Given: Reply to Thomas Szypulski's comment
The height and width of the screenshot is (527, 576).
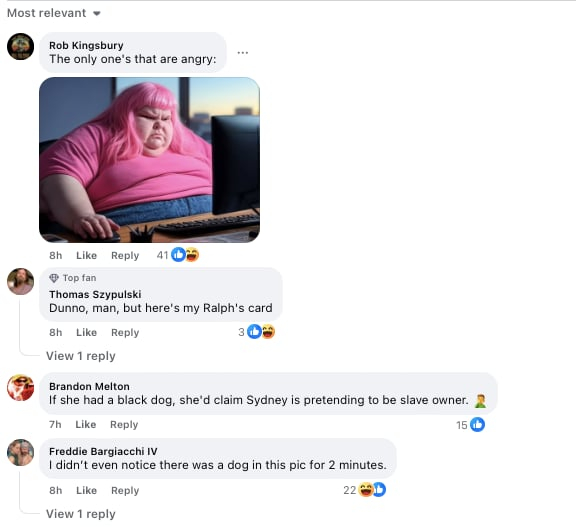Looking at the screenshot, I should [125, 332].
